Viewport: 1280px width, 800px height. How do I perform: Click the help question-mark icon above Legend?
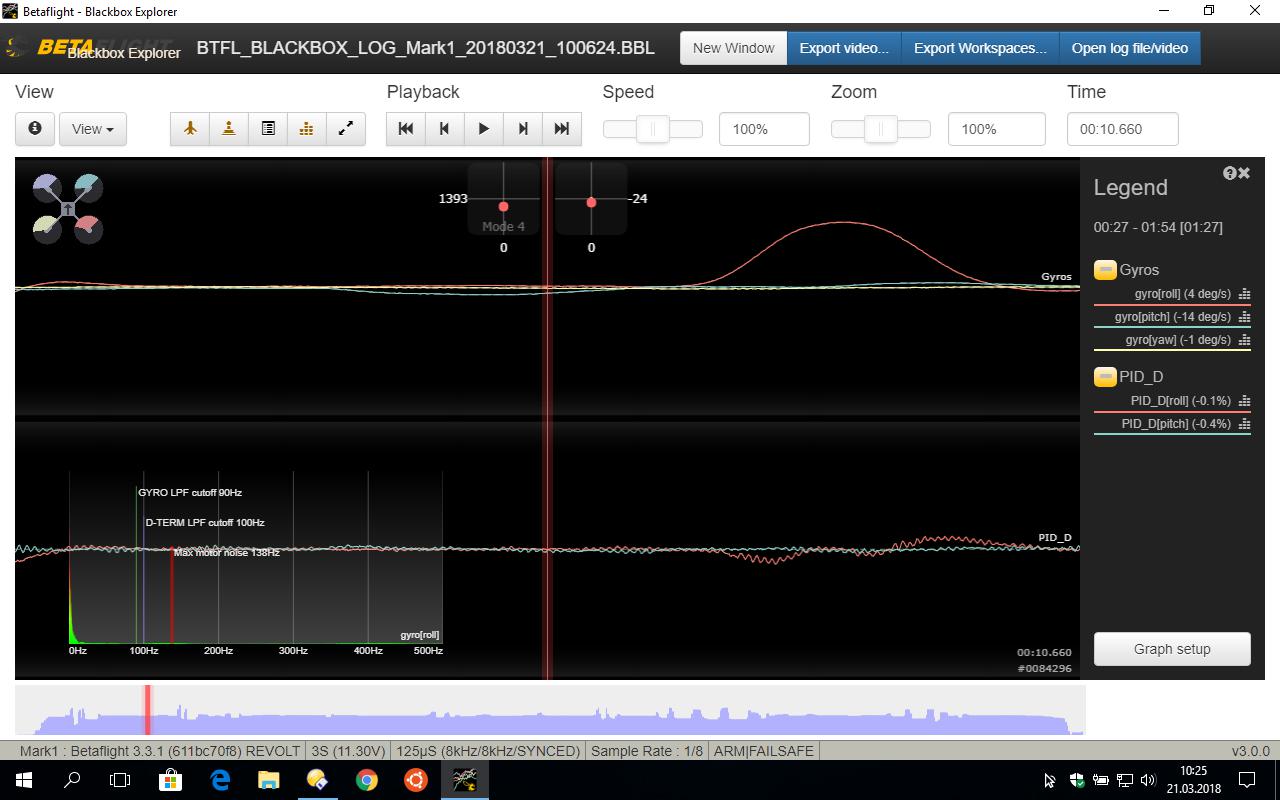point(1229,172)
